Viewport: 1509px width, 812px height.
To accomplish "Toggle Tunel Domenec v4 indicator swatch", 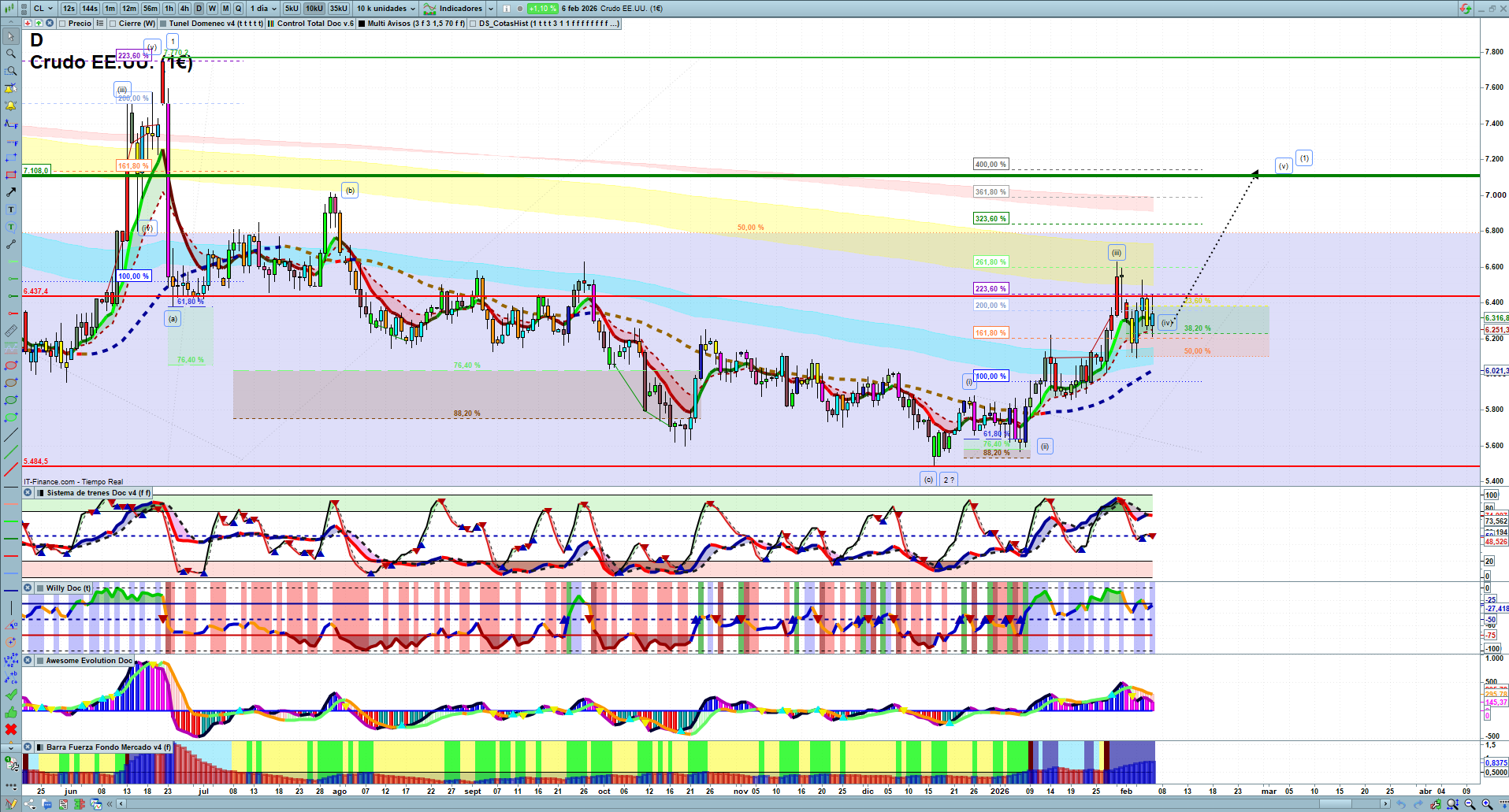I will (x=163, y=24).
